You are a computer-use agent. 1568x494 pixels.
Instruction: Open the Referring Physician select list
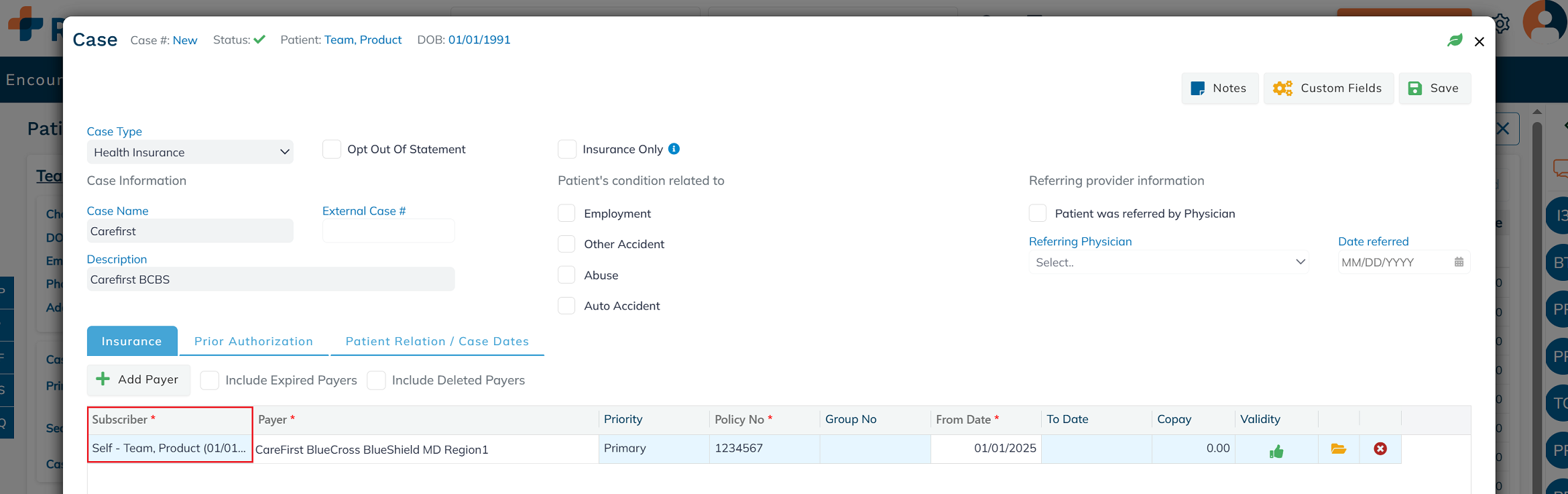[1168, 262]
